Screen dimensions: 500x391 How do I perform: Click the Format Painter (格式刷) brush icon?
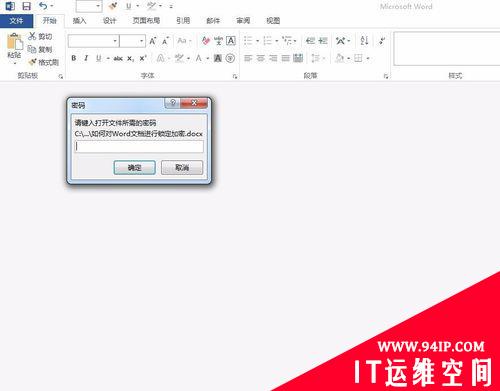(33, 62)
